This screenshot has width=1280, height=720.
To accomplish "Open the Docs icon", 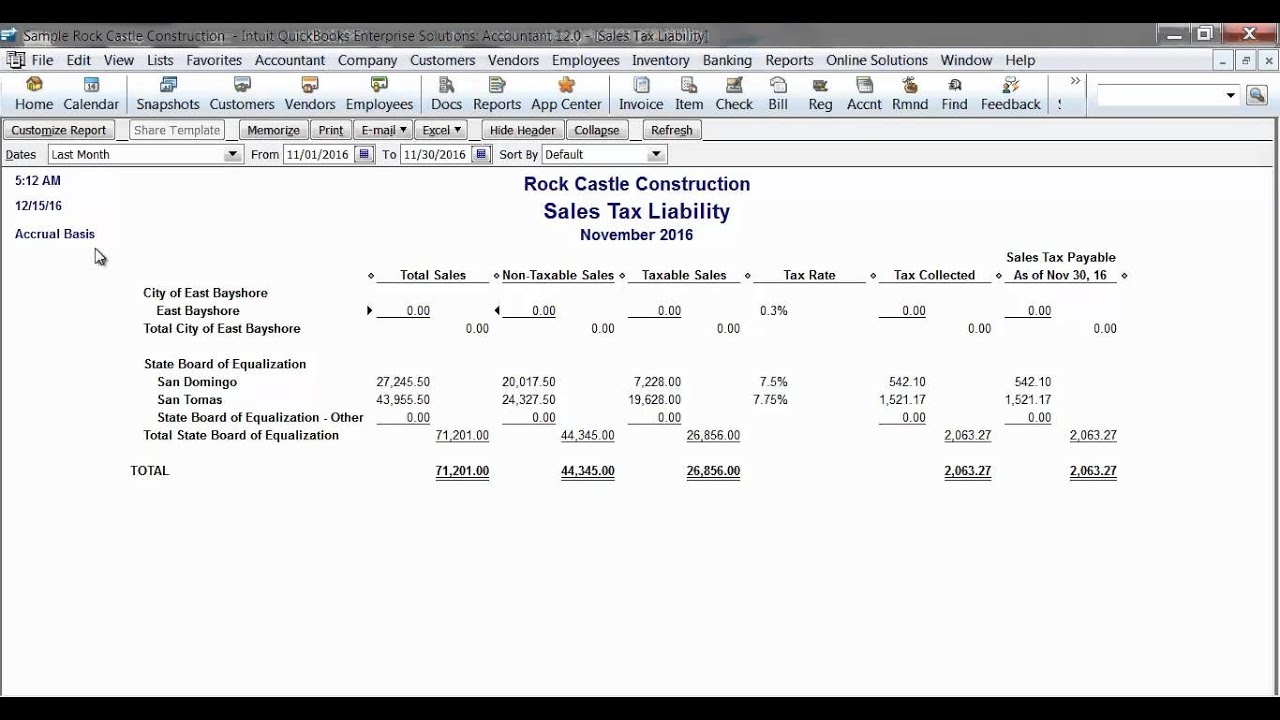I will coord(446,94).
